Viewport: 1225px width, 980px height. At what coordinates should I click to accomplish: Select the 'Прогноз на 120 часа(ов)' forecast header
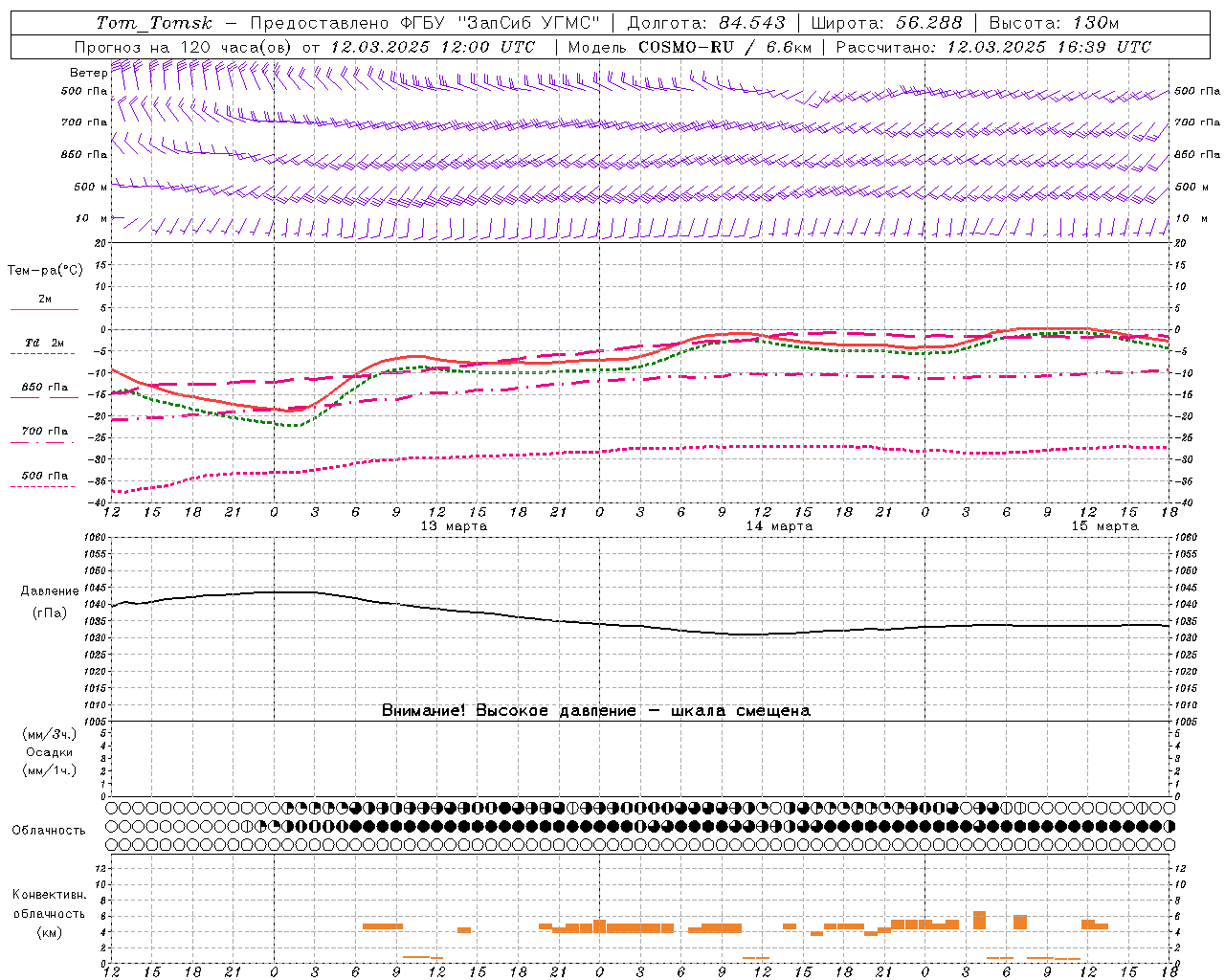click(x=184, y=47)
